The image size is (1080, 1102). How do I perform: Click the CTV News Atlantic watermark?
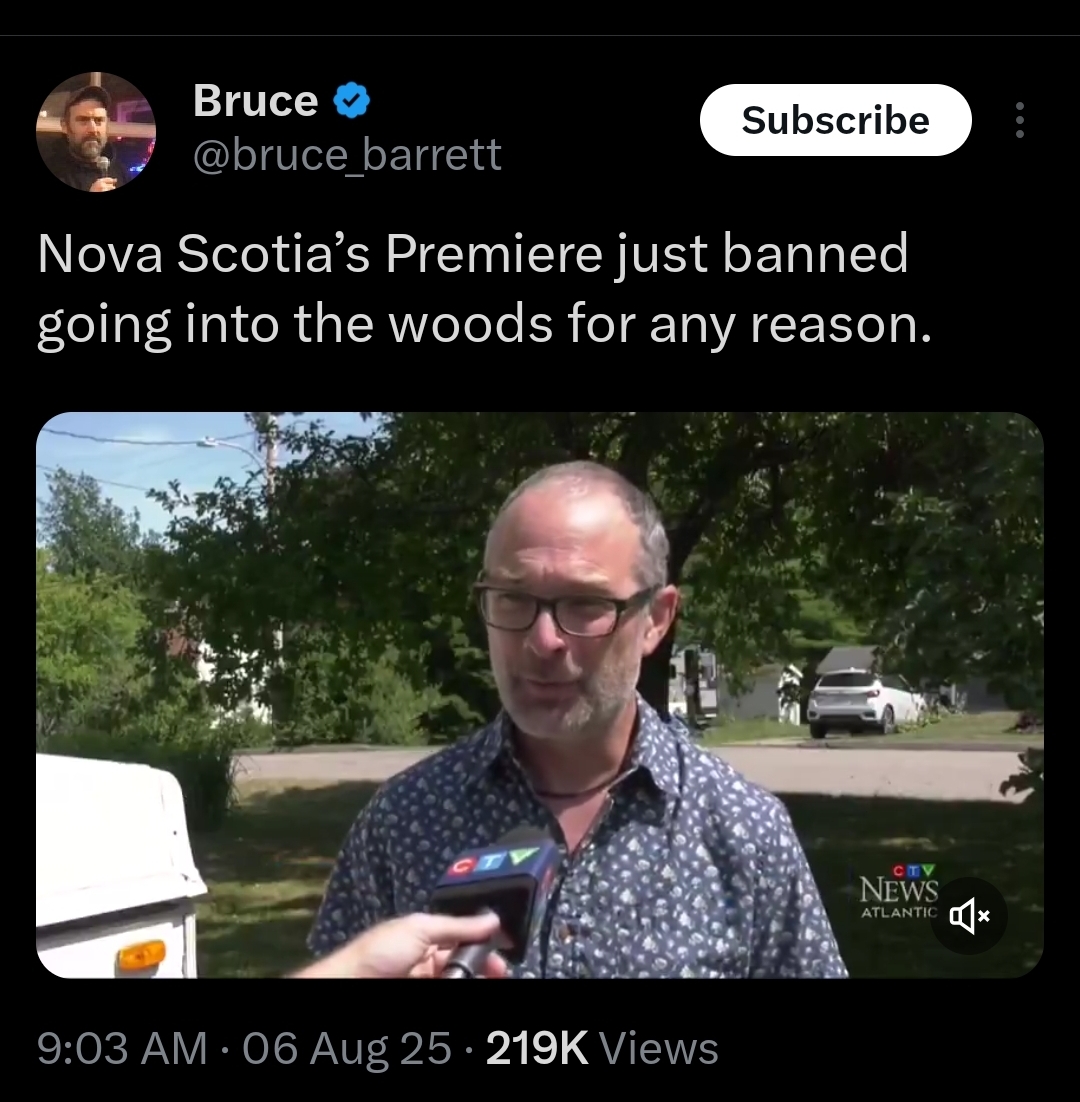(x=899, y=891)
